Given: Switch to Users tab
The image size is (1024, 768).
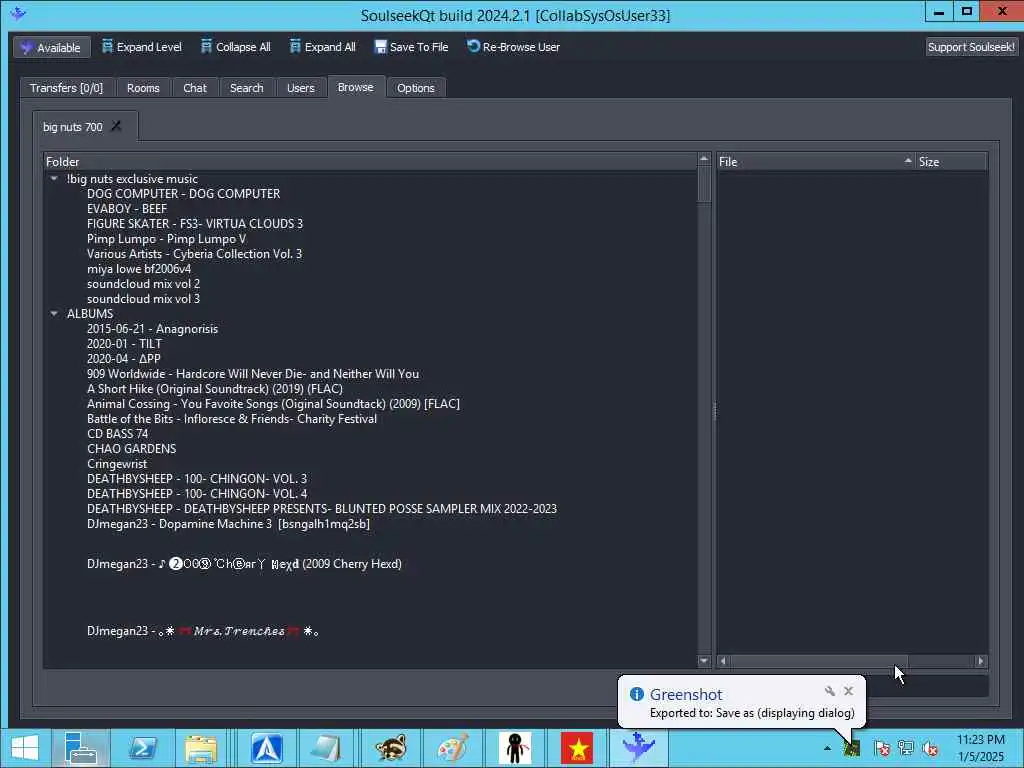Looking at the screenshot, I should point(300,88).
